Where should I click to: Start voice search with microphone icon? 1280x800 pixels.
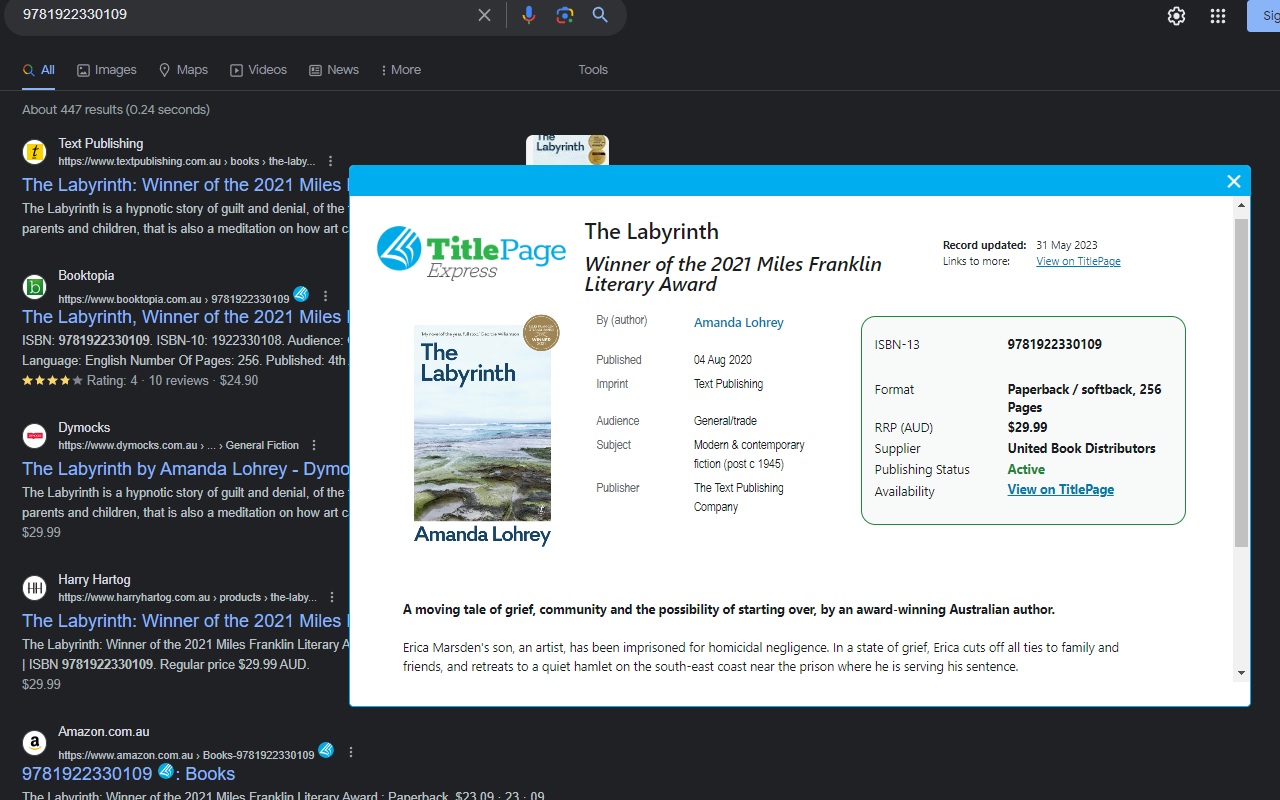(x=529, y=15)
